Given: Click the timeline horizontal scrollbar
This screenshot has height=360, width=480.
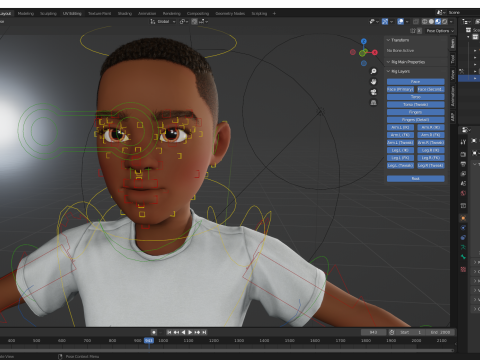Looking at the screenshot, I should (227, 351).
